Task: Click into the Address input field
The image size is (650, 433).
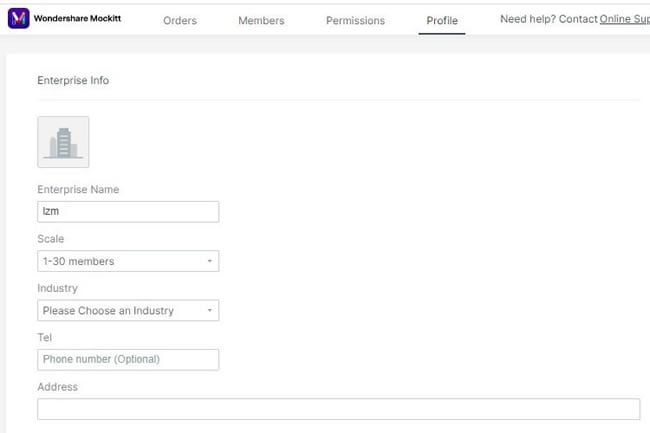Action: [x=339, y=409]
